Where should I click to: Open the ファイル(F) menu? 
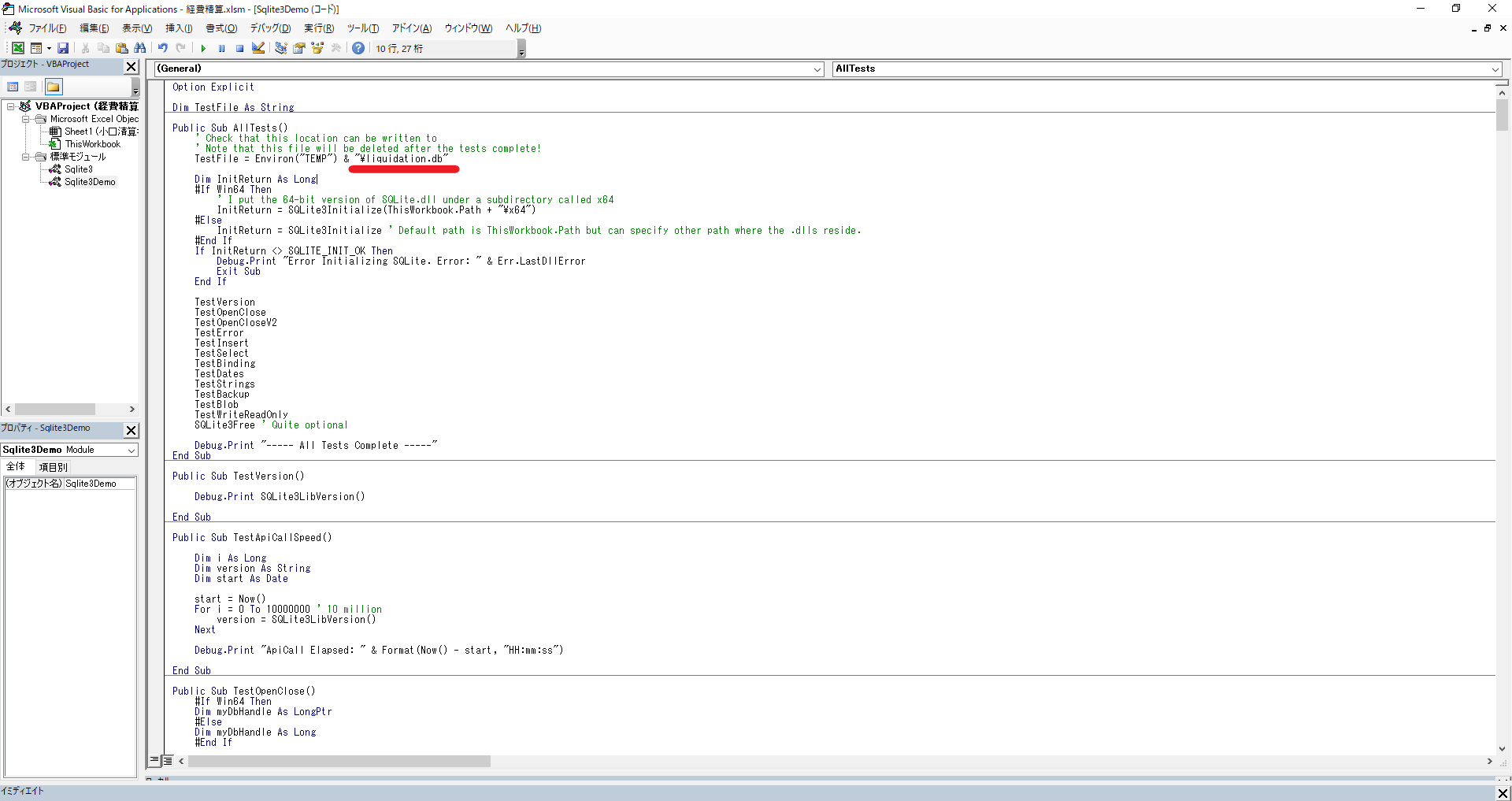coord(47,28)
